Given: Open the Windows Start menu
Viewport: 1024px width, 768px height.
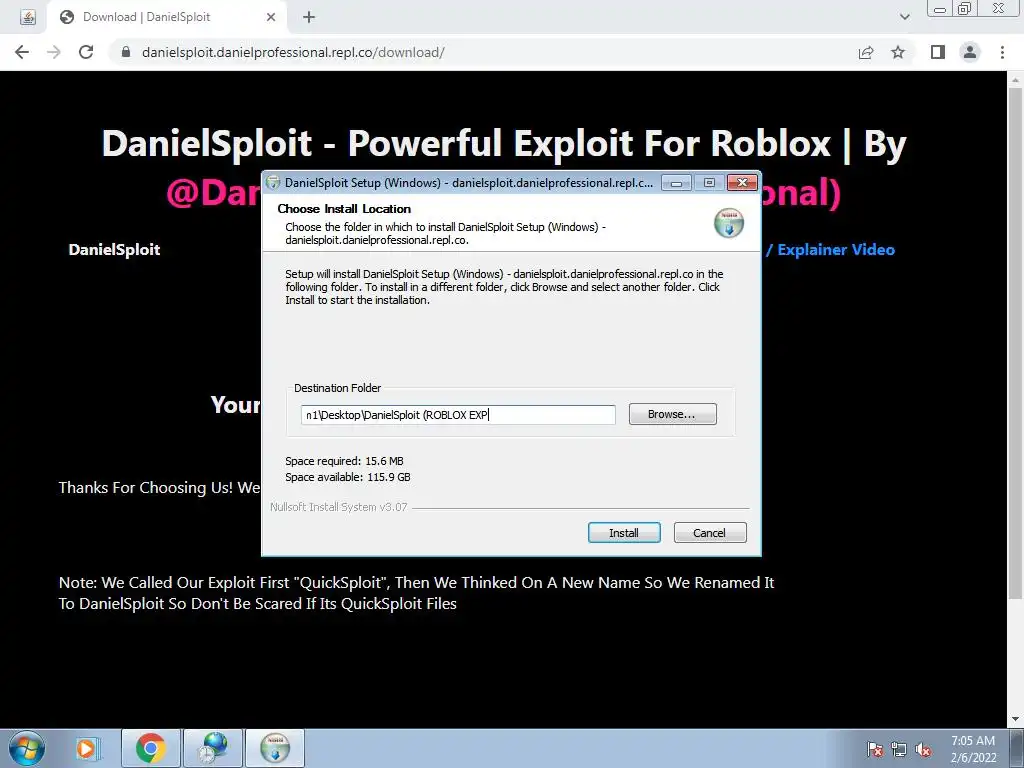Looking at the screenshot, I should tap(27, 748).
